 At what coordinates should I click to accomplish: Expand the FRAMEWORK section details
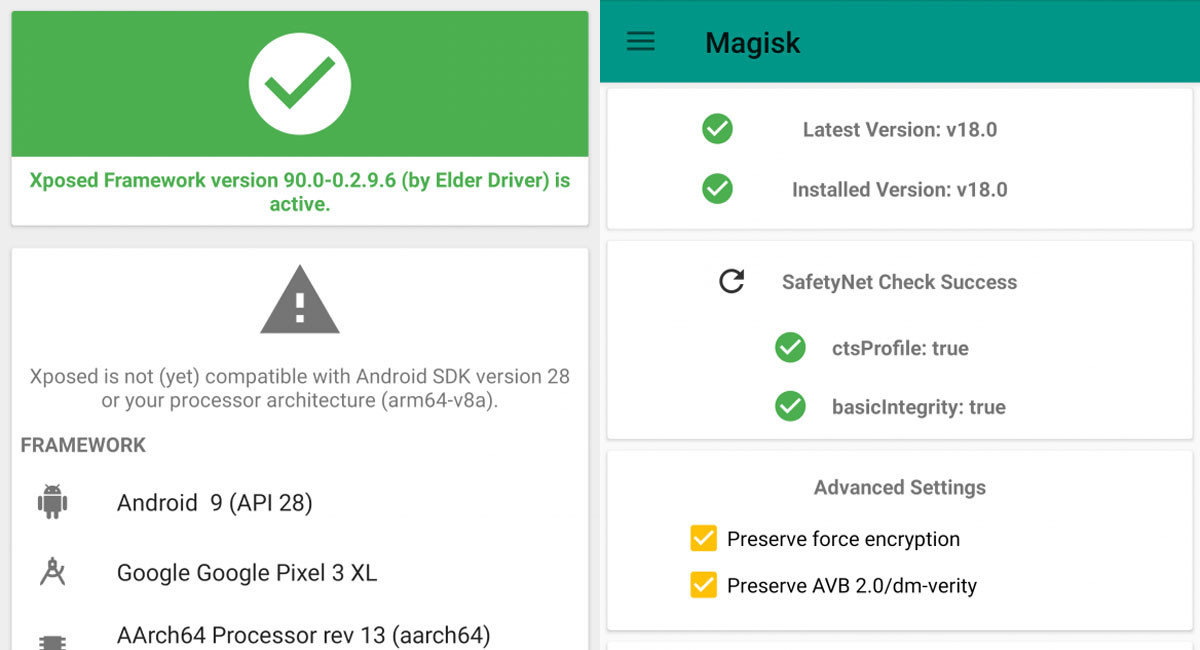[82, 445]
